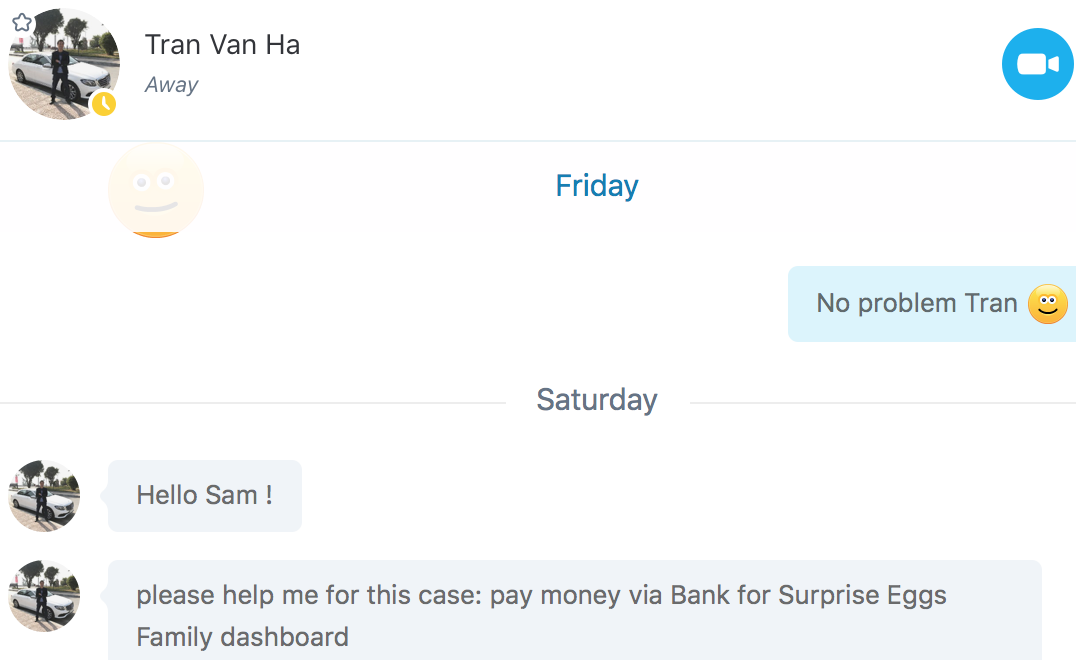Click the yellow Away clock status badge

pos(104,104)
